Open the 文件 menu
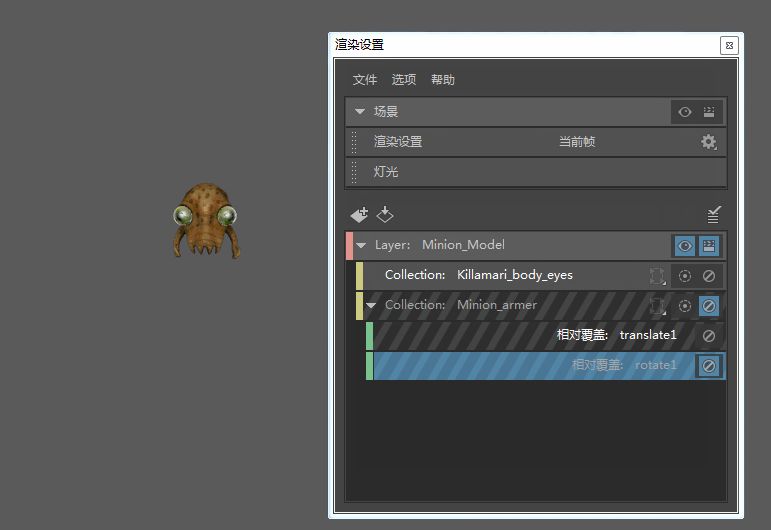Viewport: 771px width, 530px height. 364,80
